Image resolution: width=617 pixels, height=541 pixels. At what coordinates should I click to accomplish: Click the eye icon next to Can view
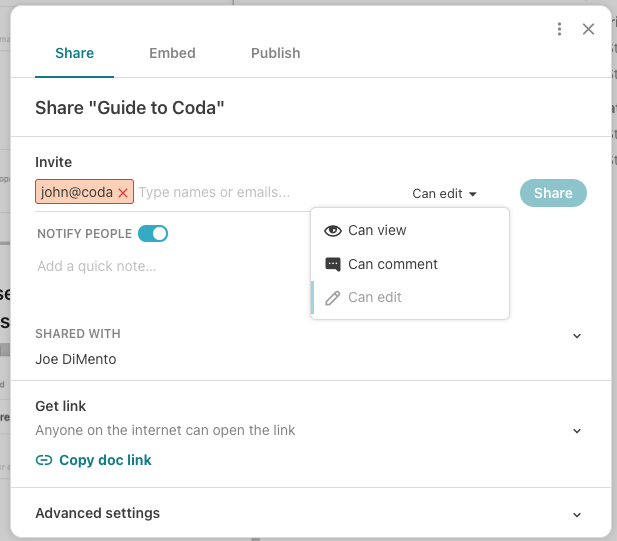(333, 231)
